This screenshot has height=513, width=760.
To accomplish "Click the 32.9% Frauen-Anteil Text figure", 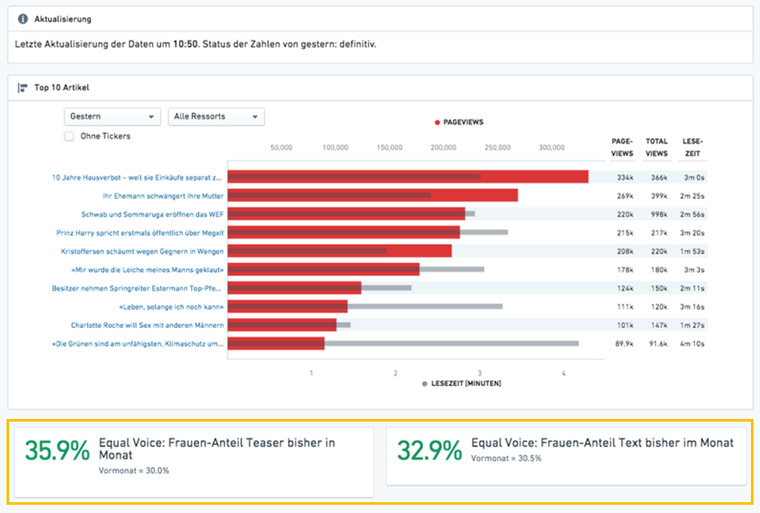I will [429, 450].
